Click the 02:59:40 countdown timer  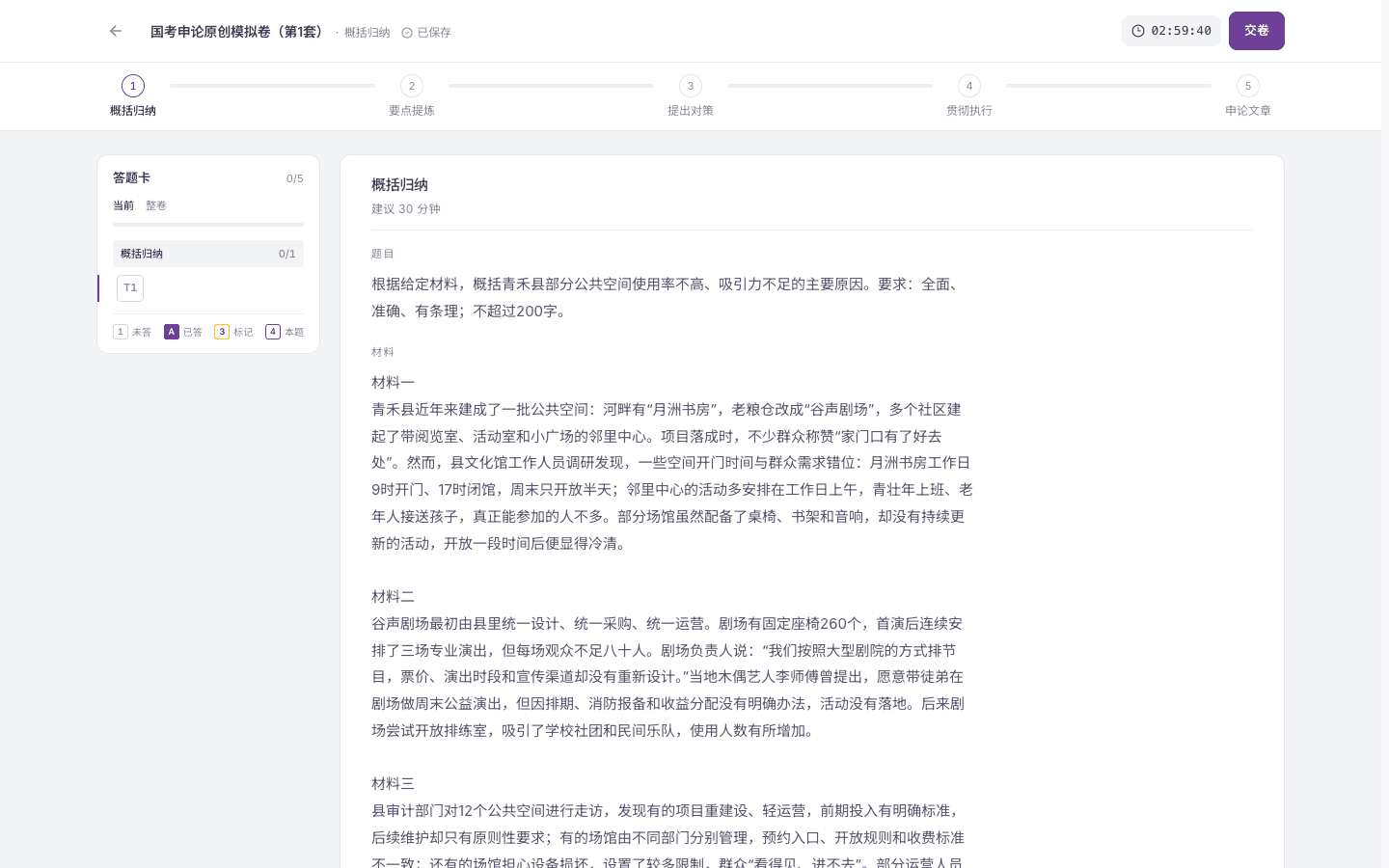[1171, 31]
